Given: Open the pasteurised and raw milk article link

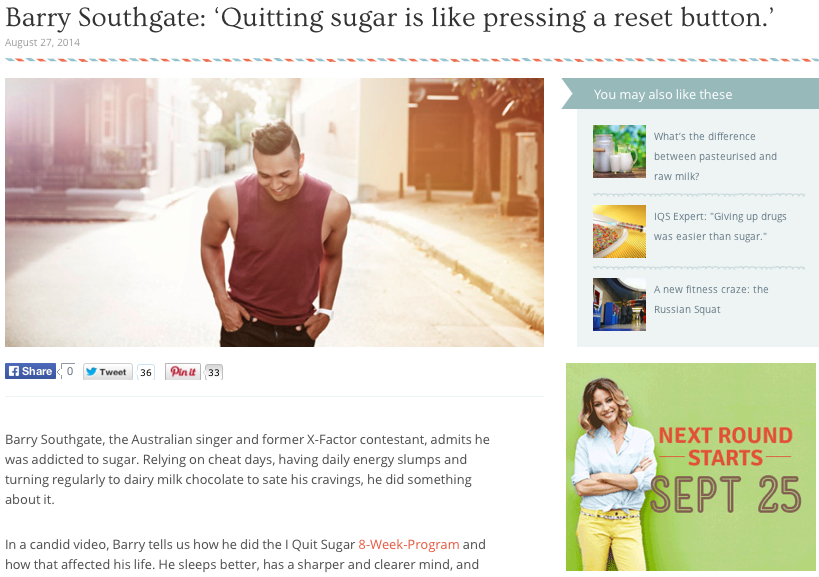Looking at the screenshot, I should 715,156.
